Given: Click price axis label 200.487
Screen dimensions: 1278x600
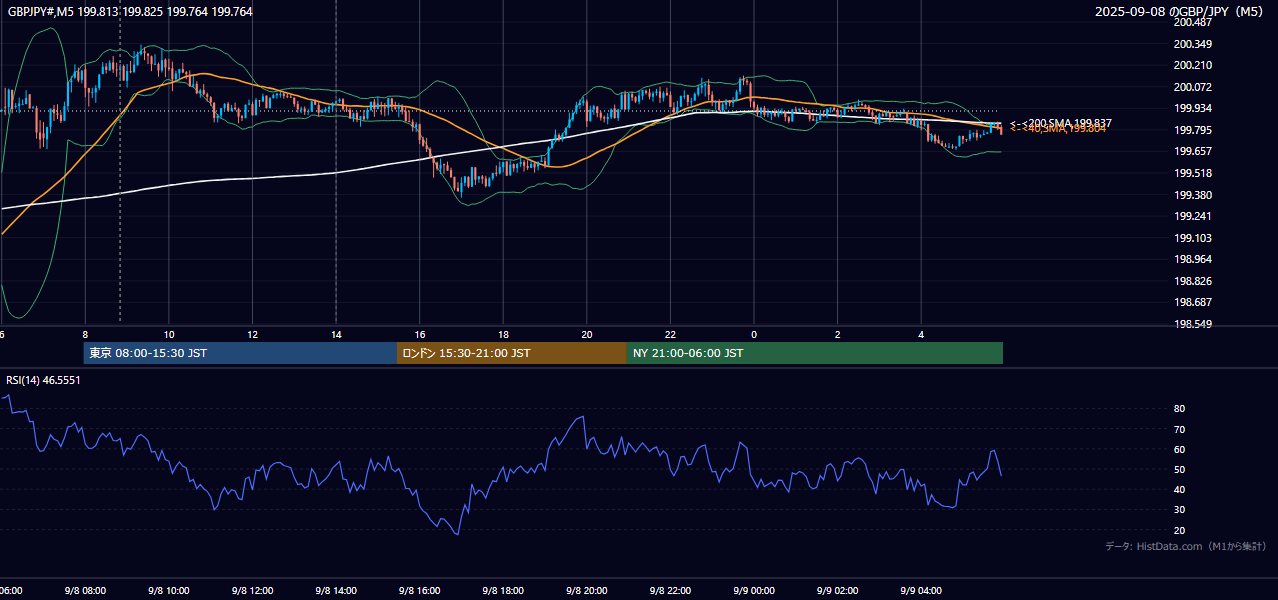Looking at the screenshot, I should click(x=1192, y=22).
